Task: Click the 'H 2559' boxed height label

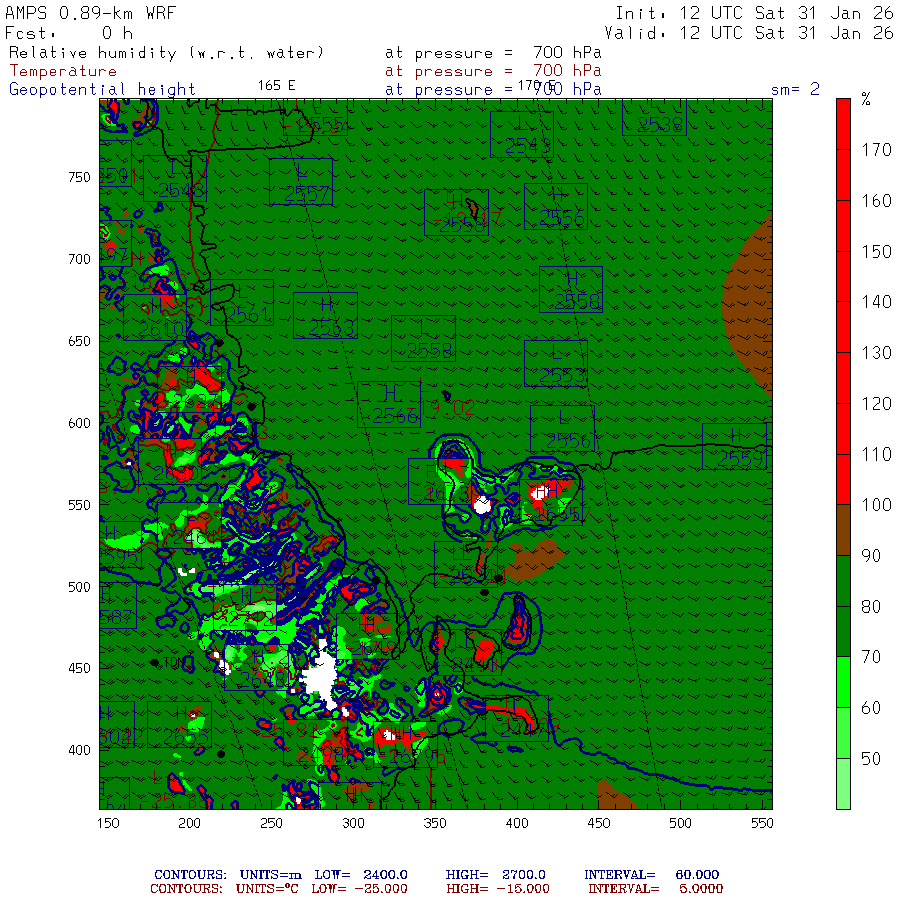Action: point(735,447)
